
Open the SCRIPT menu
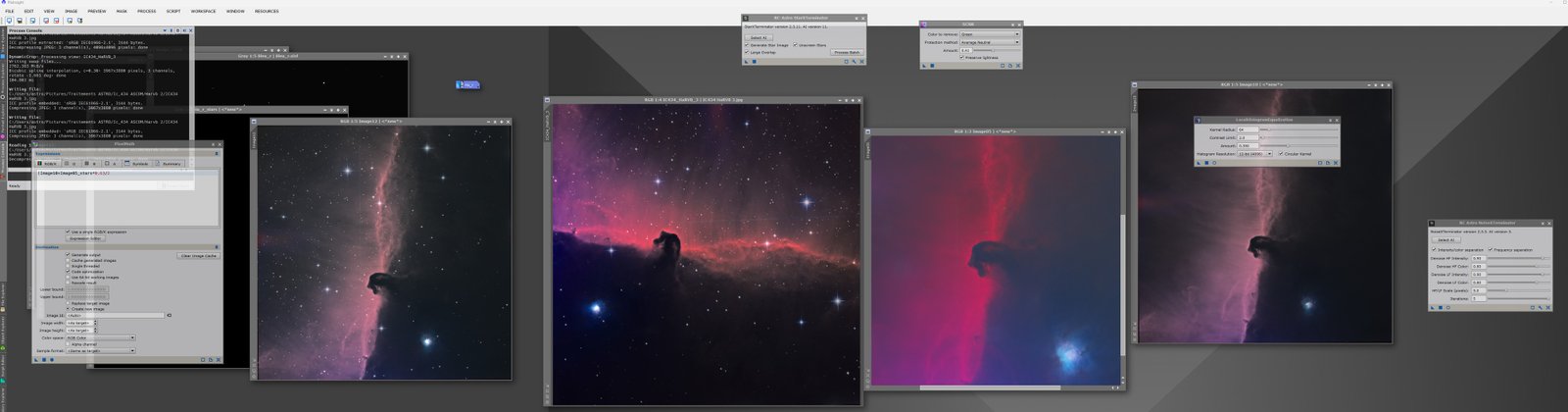tap(173, 11)
